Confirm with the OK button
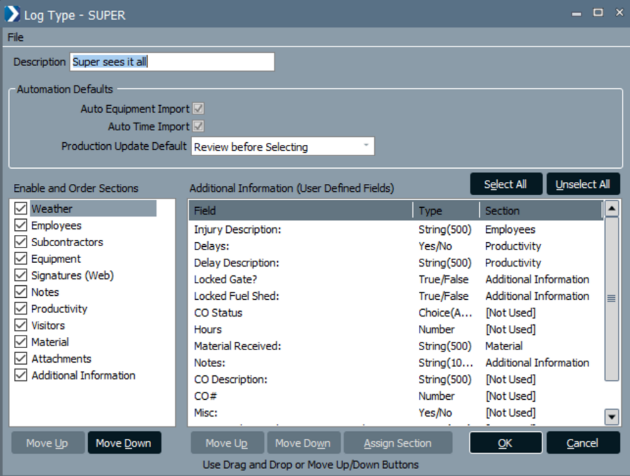Viewport: 630px width, 476px height. coord(506,443)
